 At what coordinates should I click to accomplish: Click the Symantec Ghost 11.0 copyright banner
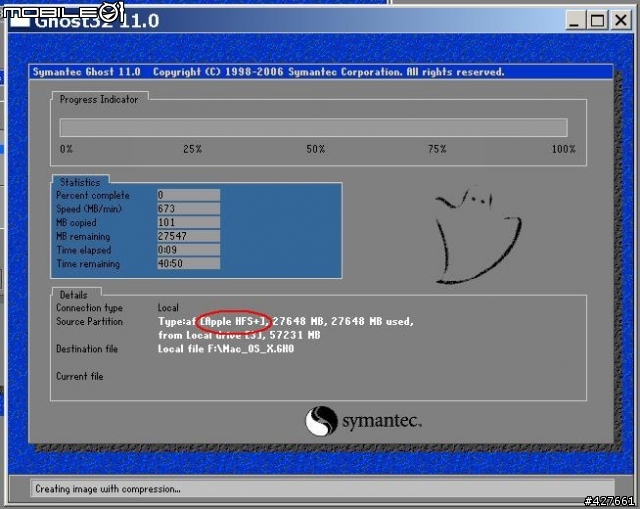point(321,72)
